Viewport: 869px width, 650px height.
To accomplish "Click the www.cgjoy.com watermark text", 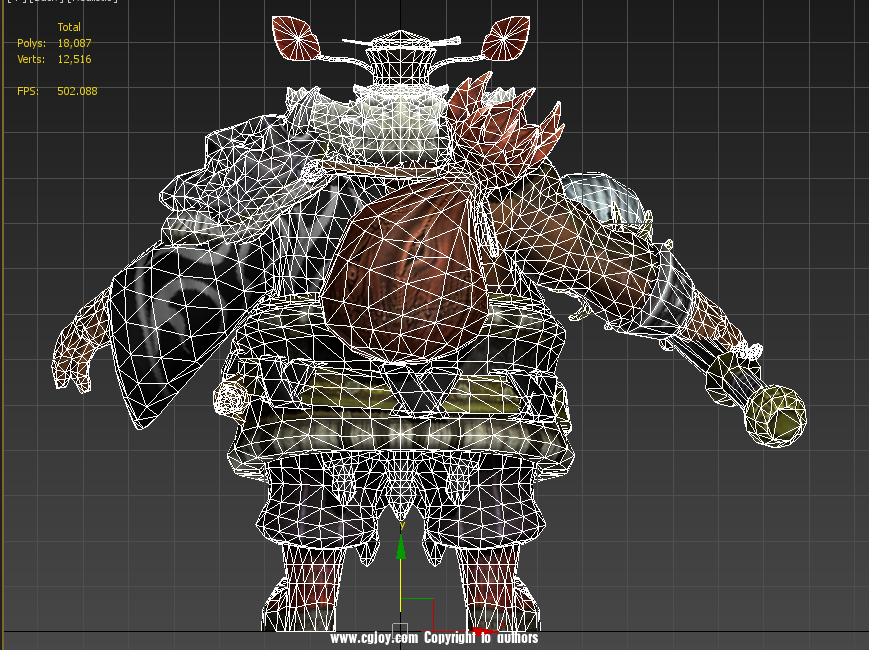I will tap(373, 638).
